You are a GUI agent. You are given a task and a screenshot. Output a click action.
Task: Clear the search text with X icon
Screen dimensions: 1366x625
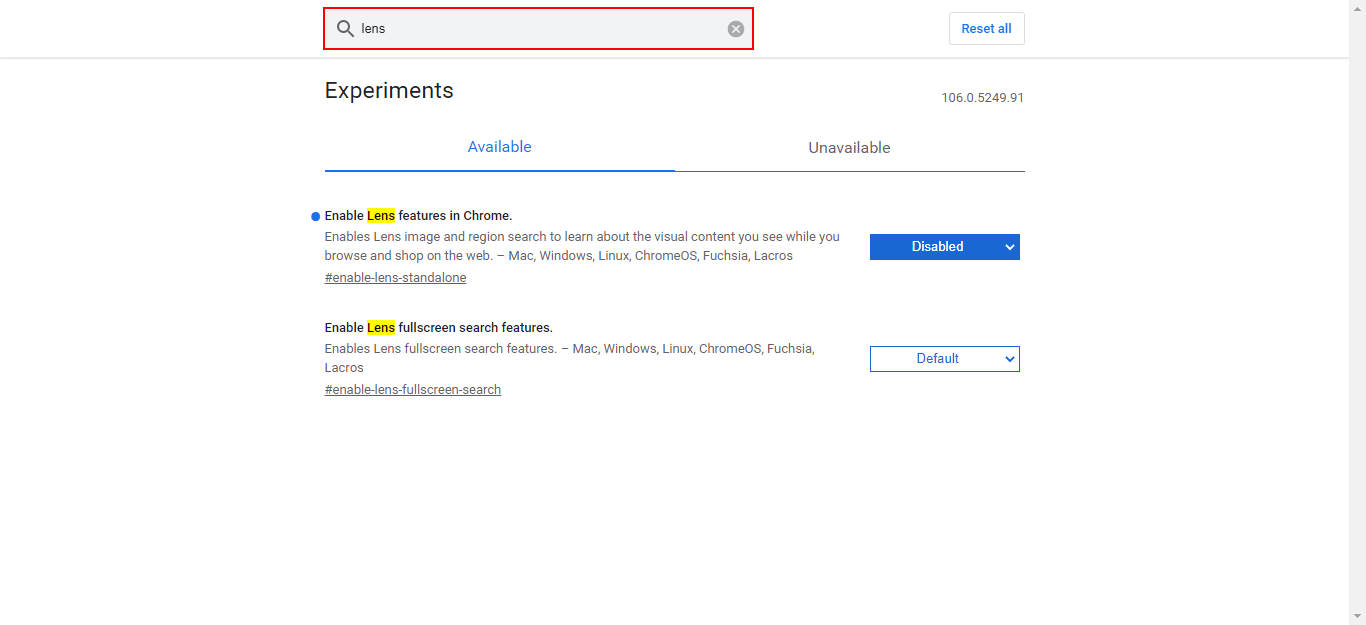coord(736,29)
